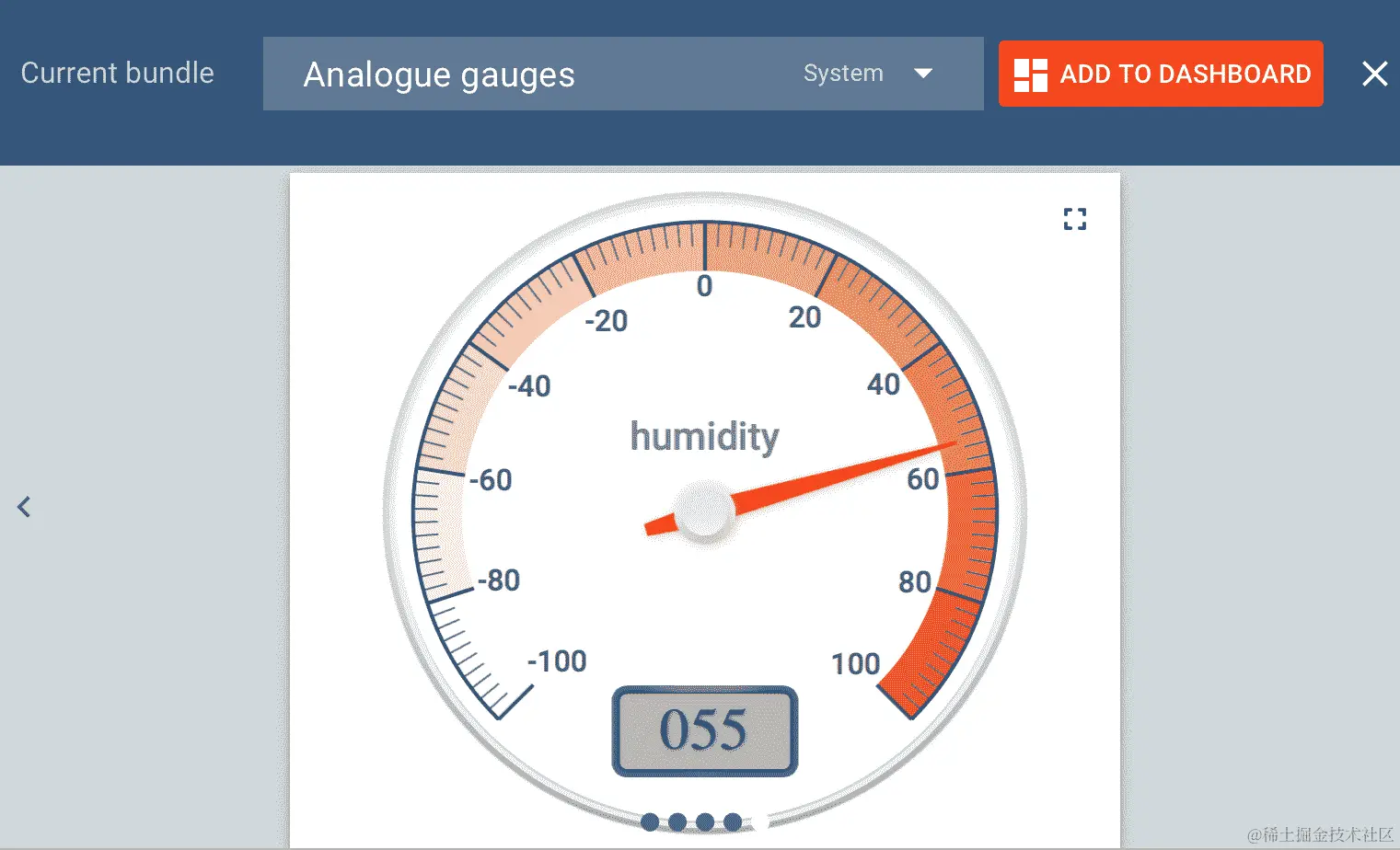Click the gauge center hub knob
Image resolution: width=1400 pixels, height=850 pixels.
coord(704,509)
